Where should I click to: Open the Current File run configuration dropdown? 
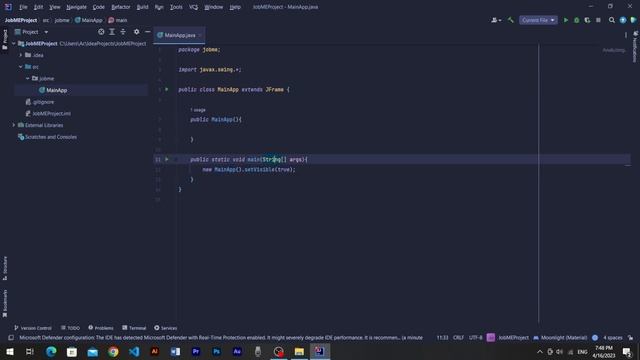click(x=538, y=20)
